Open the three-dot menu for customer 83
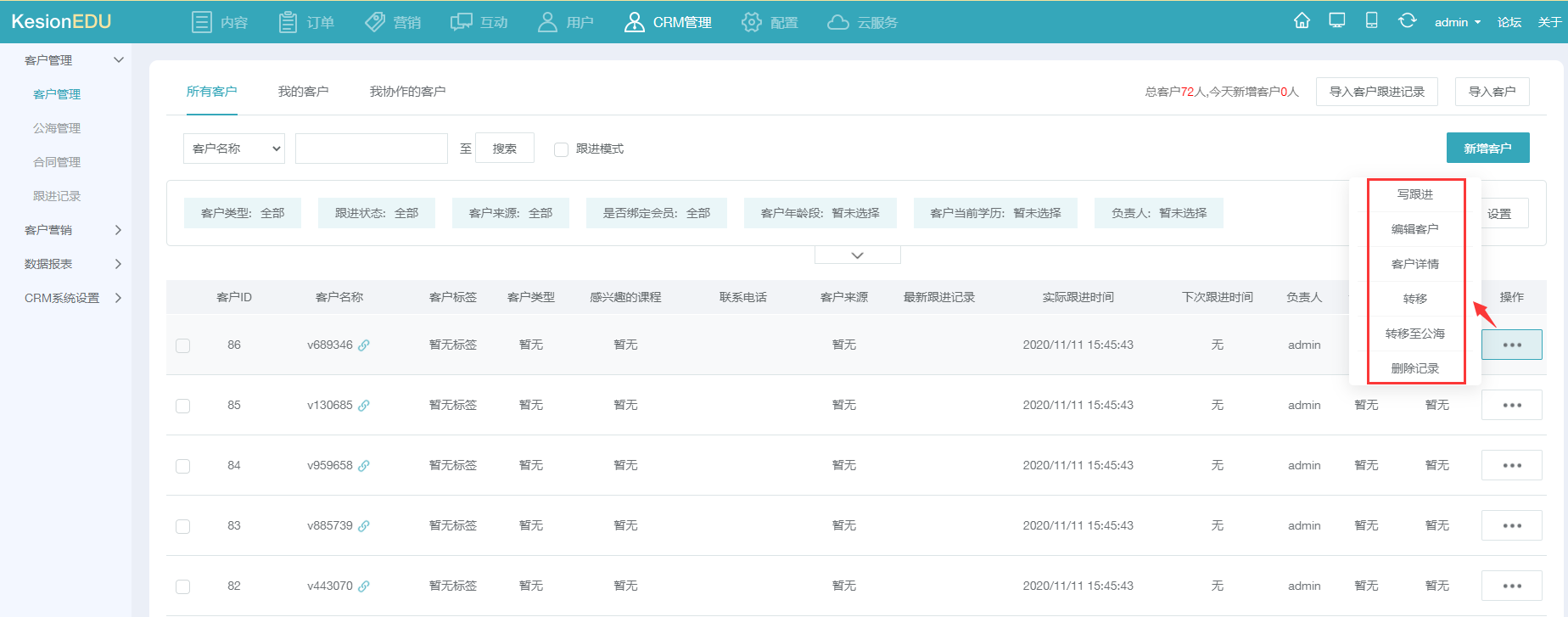The height and width of the screenshot is (617, 1568). coord(1512,525)
